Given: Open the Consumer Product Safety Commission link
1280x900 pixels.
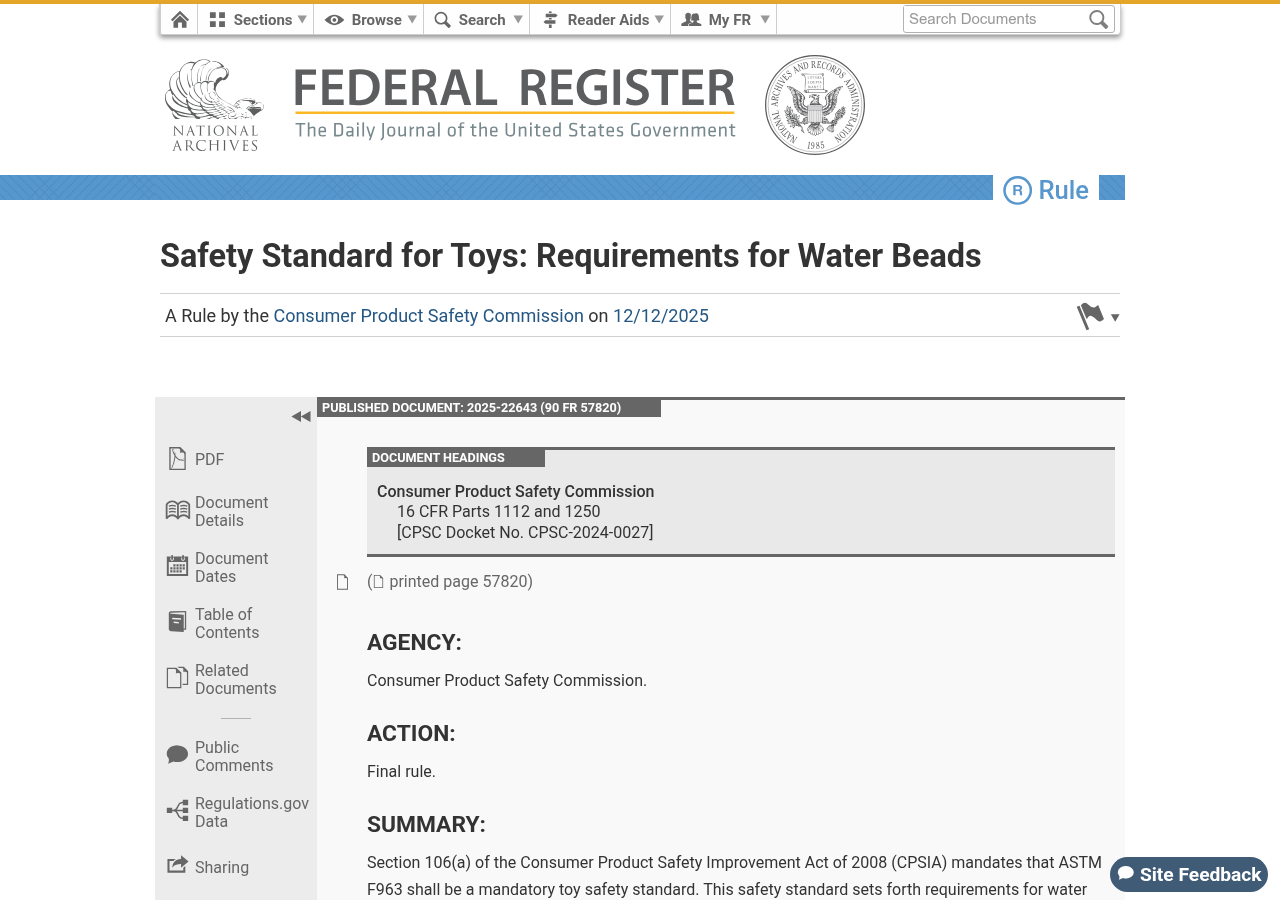Looking at the screenshot, I should tap(429, 316).
